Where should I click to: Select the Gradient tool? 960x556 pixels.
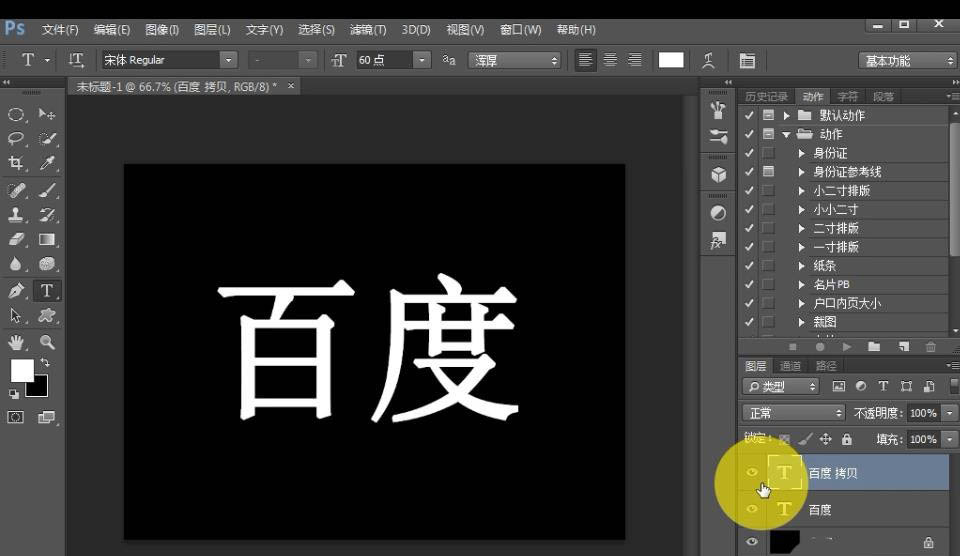[47, 239]
